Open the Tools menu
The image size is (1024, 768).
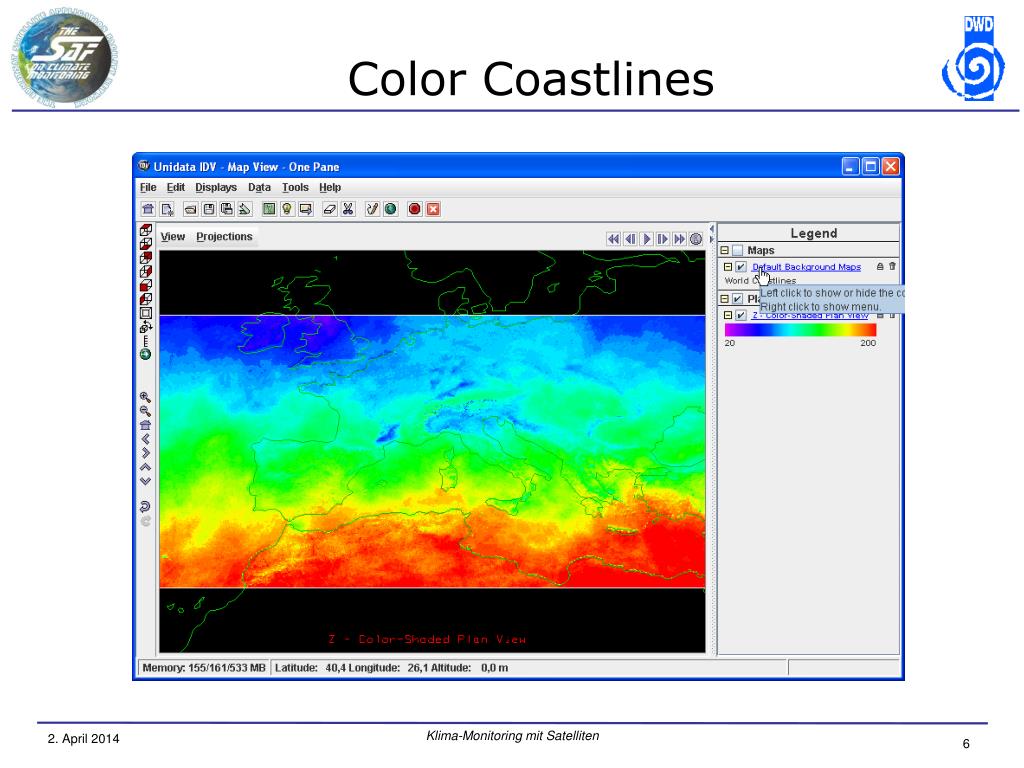(295, 187)
